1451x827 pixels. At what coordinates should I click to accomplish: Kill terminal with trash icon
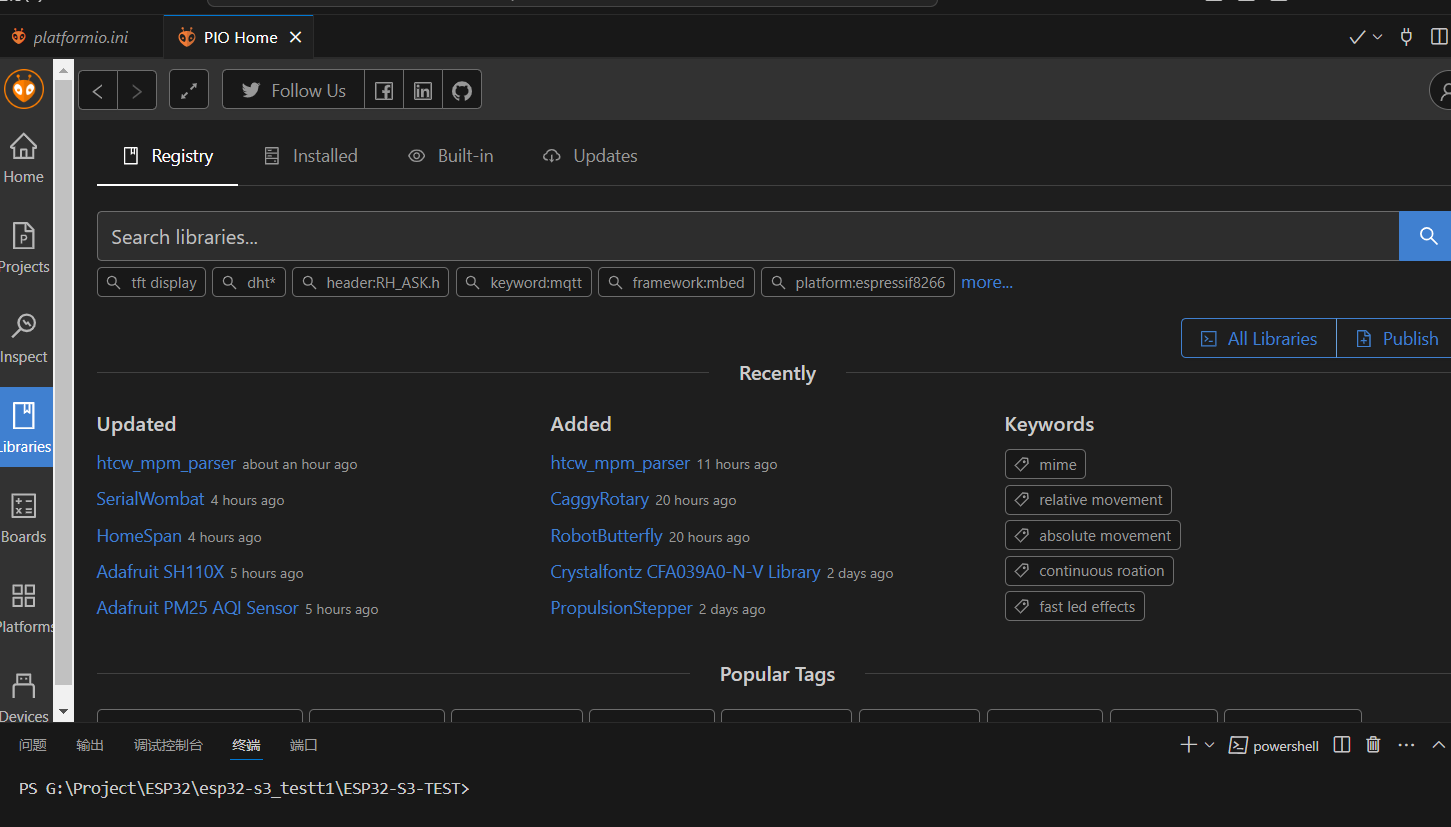(x=1373, y=745)
